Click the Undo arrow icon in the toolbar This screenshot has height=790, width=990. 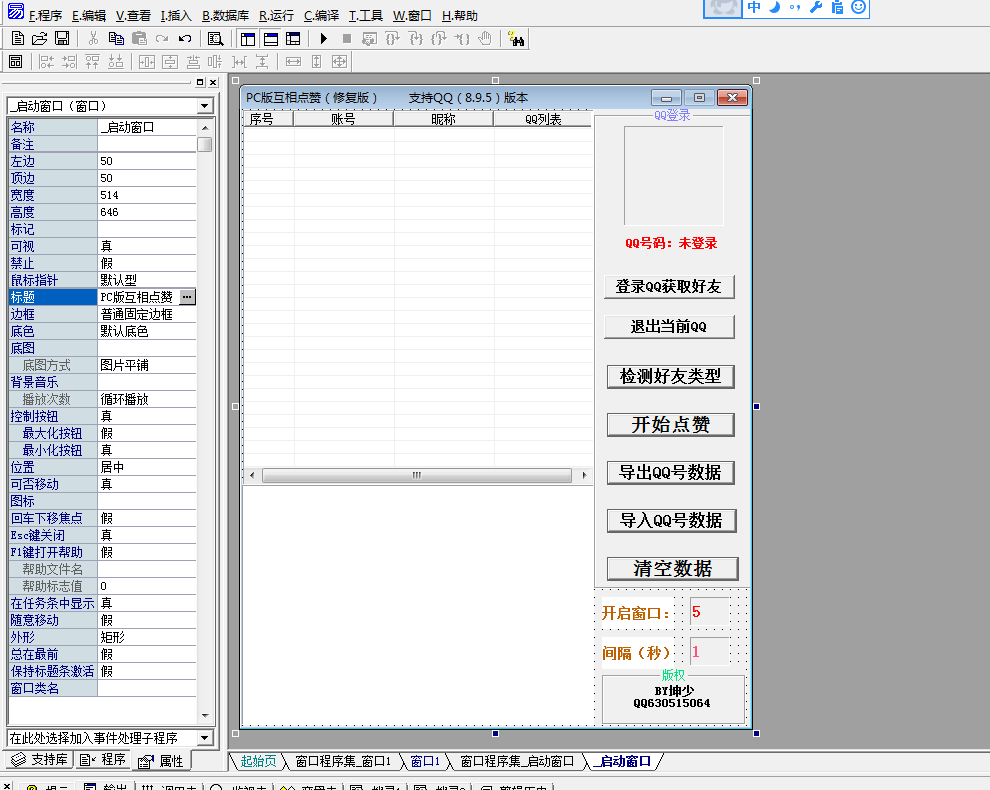tap(185, 39)
